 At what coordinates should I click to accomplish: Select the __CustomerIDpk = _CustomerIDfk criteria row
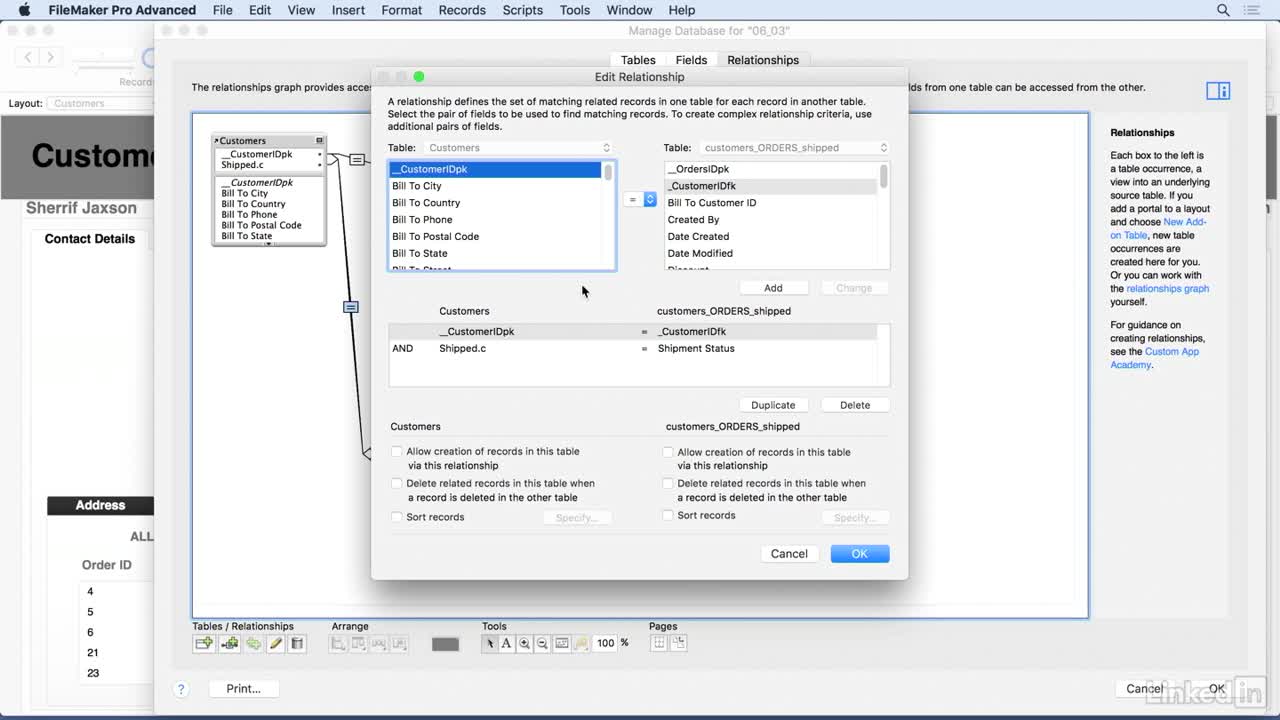[633, 332]
